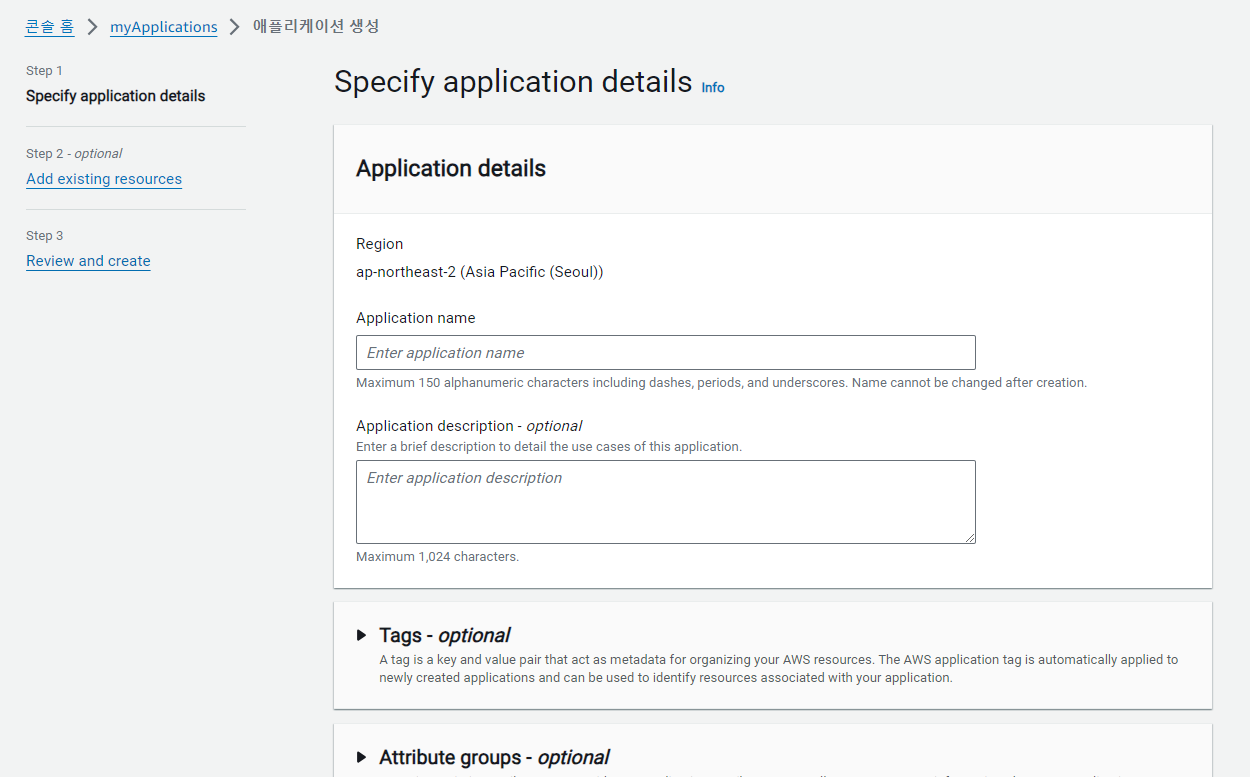Focus the Application name input field
Viewport: 1250px width, 777px height.
pyautogui.click(x=665, y=353)
